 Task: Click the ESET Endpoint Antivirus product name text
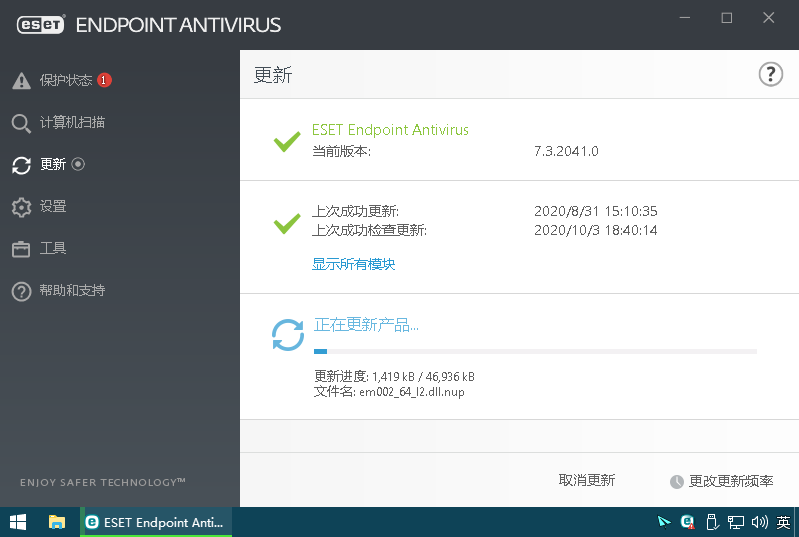coord(390,130)
